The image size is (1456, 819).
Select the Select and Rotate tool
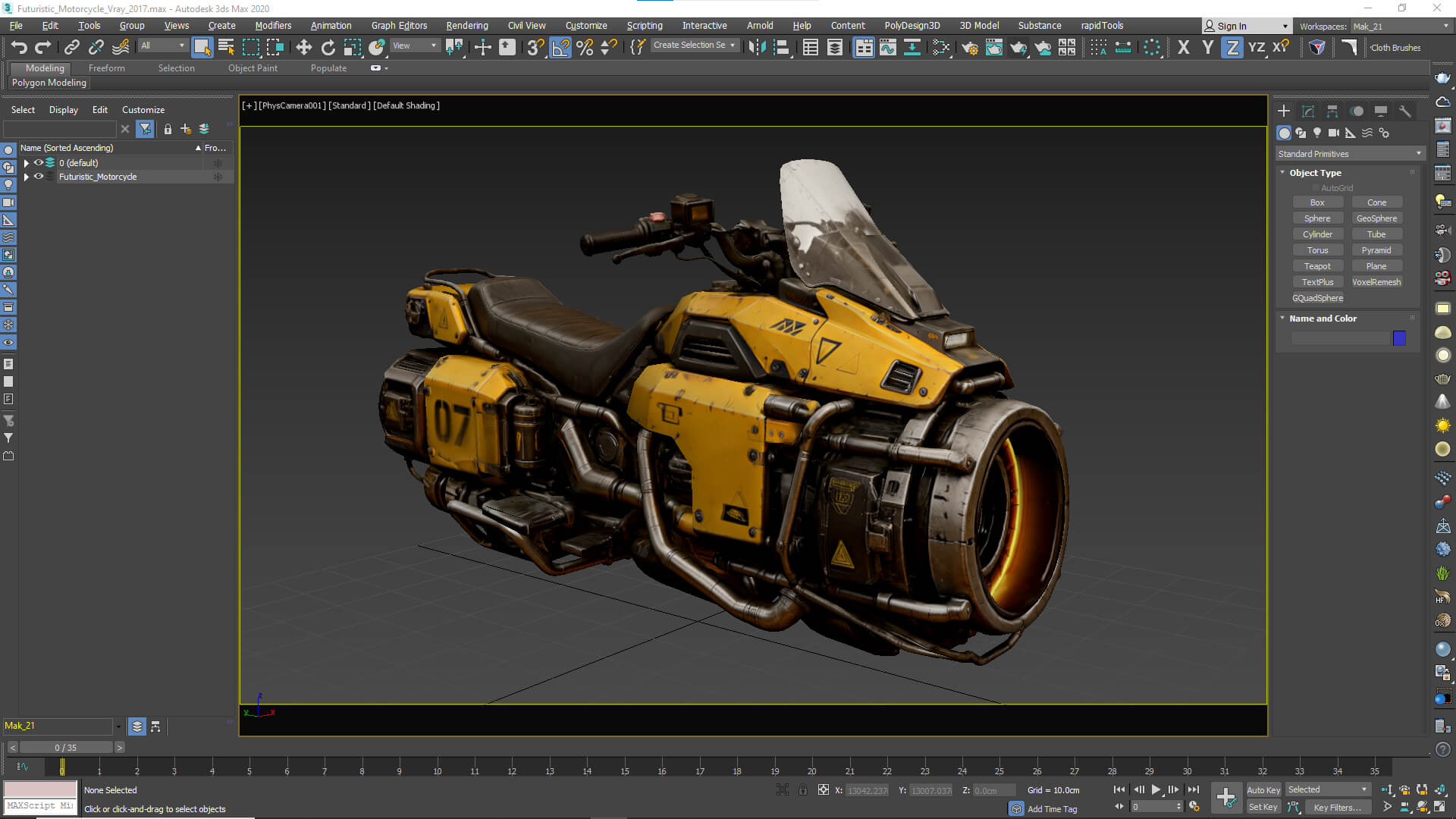[328, 48]
